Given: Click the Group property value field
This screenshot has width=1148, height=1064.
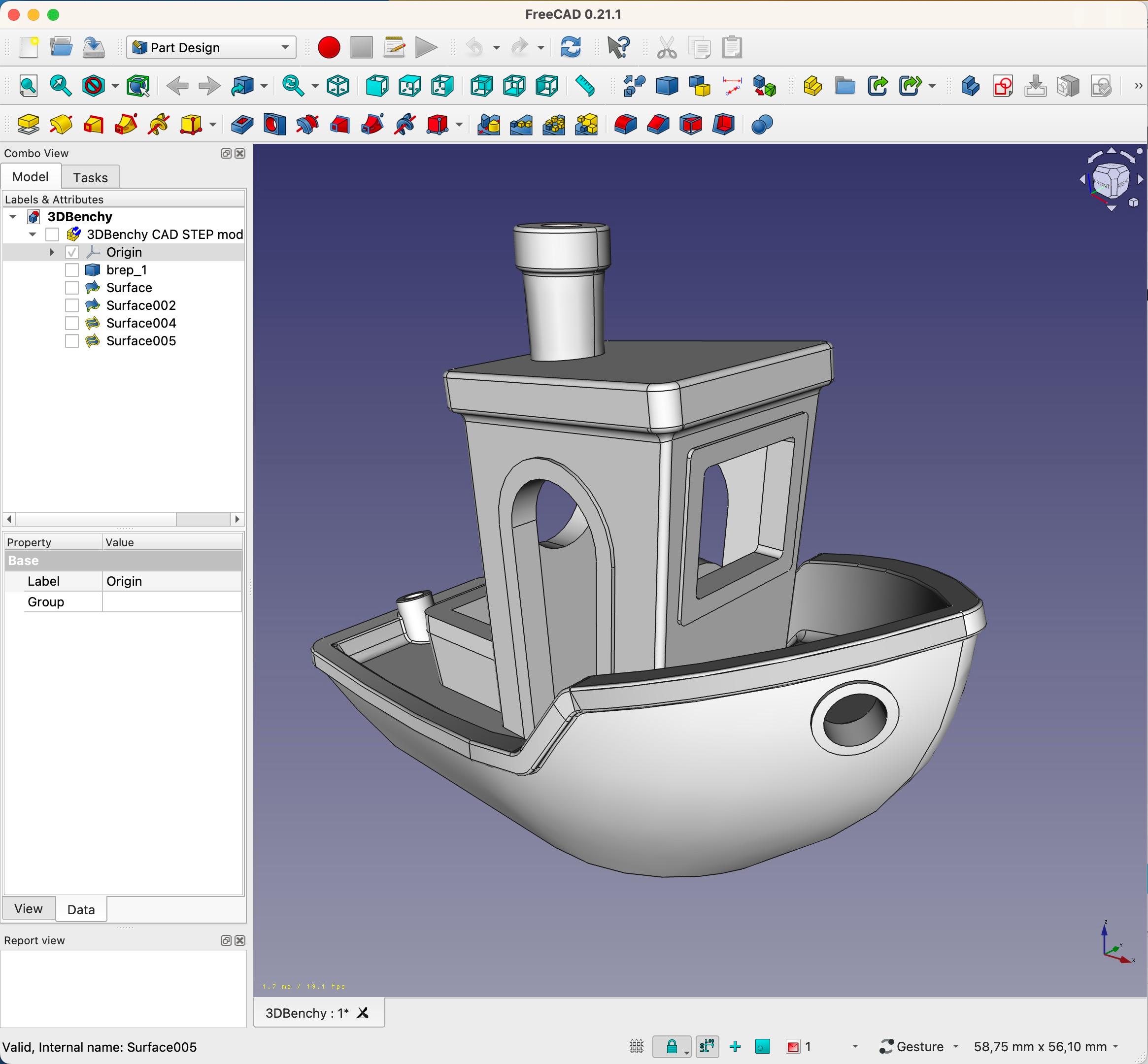Looking at the screenshot, I should (x=171, y=601).
